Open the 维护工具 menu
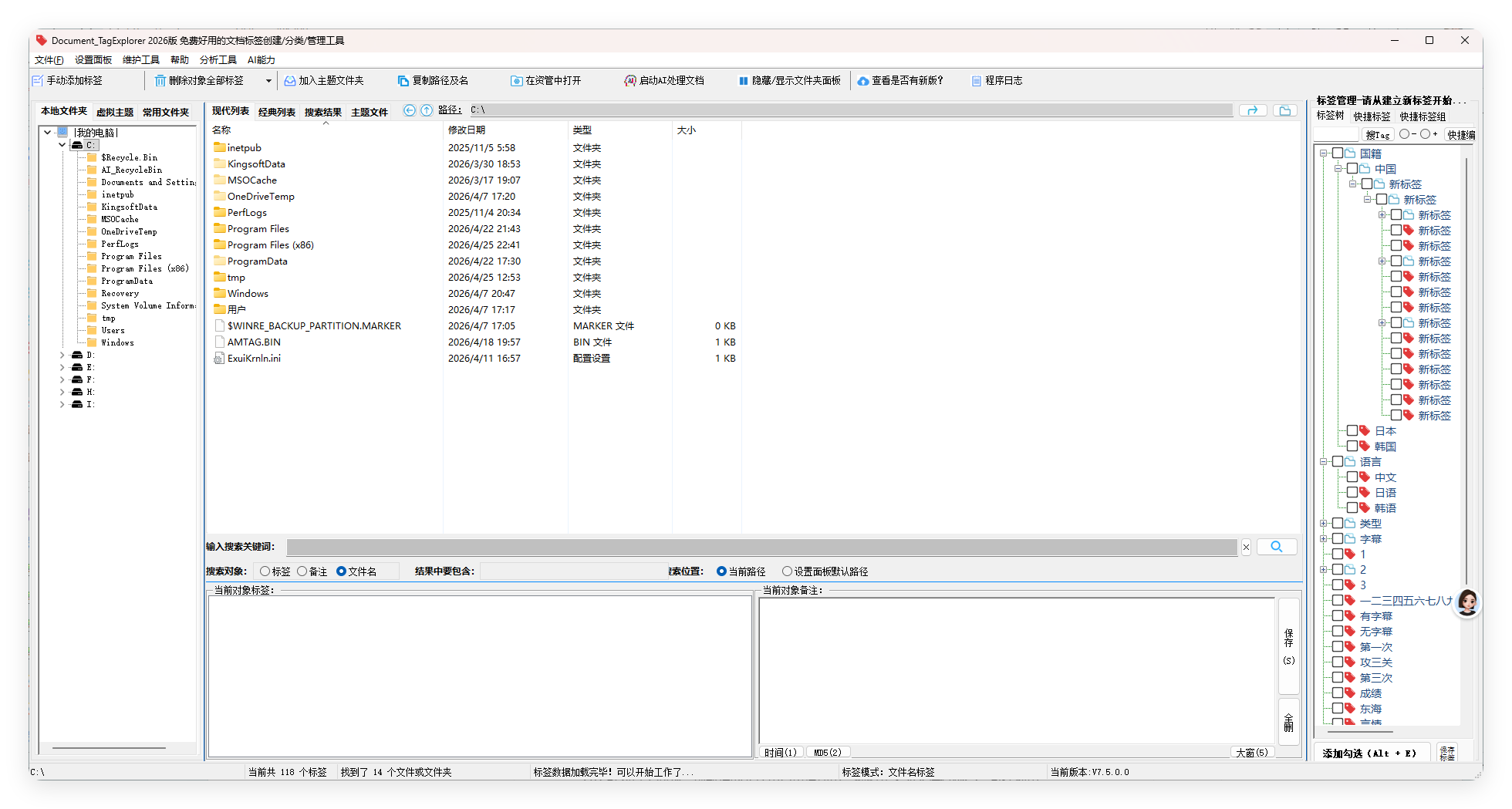Screen dimensions: 1512x809 [140, 60]
